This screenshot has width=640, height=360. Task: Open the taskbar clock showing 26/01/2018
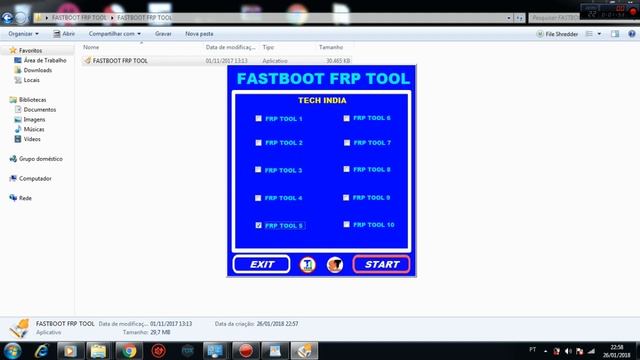(x=617, y=351)
